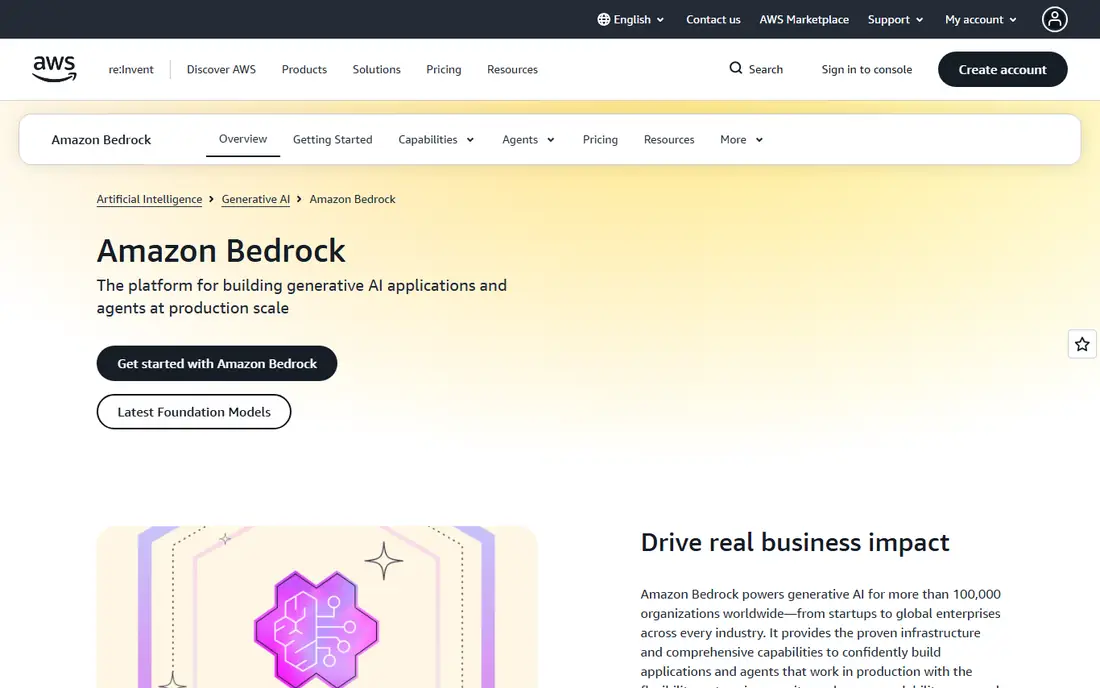Go to Resources tab in Bedrock nav
The height and width of the screenshot is (688, 1100).
pyautogui.click(x=669, y=140)
